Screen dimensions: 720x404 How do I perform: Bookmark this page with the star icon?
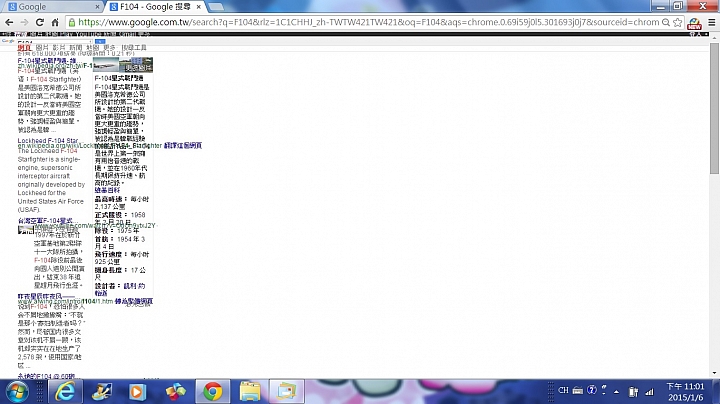[677, 22]
